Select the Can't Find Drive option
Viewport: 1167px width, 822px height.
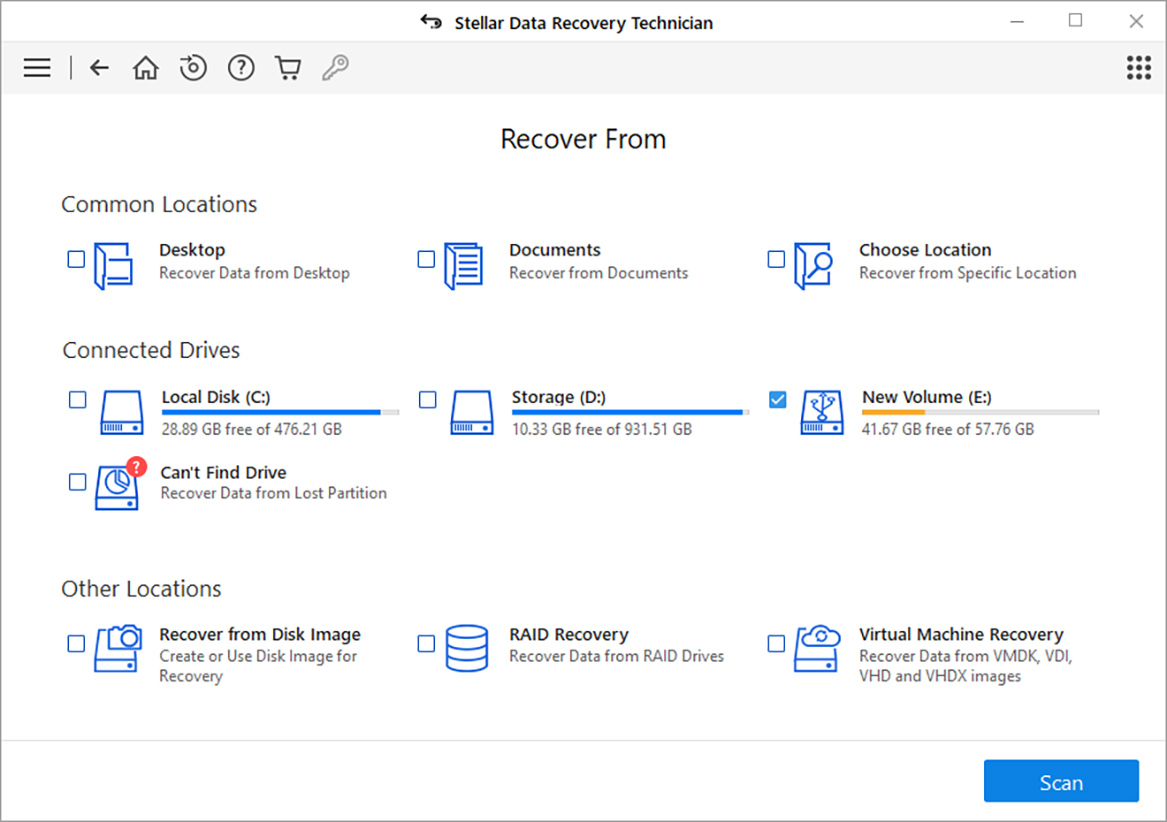click(77, 482)
